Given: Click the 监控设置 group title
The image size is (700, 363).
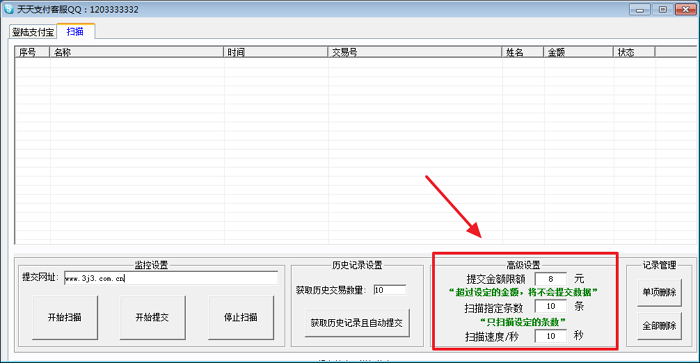Looking at the screenshot, I should point(151,265).
